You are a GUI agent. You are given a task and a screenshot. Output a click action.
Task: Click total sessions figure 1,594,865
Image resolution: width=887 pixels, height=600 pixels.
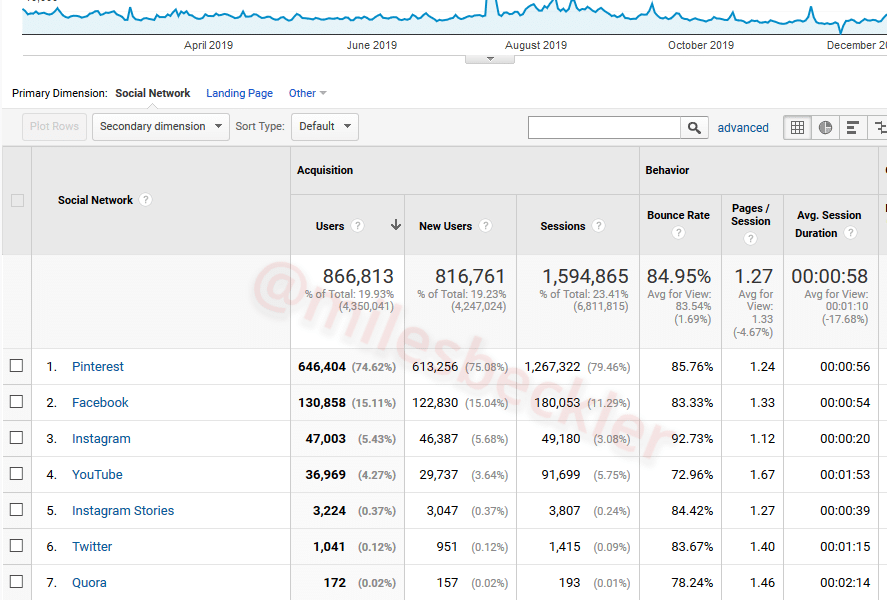[585, 276]
